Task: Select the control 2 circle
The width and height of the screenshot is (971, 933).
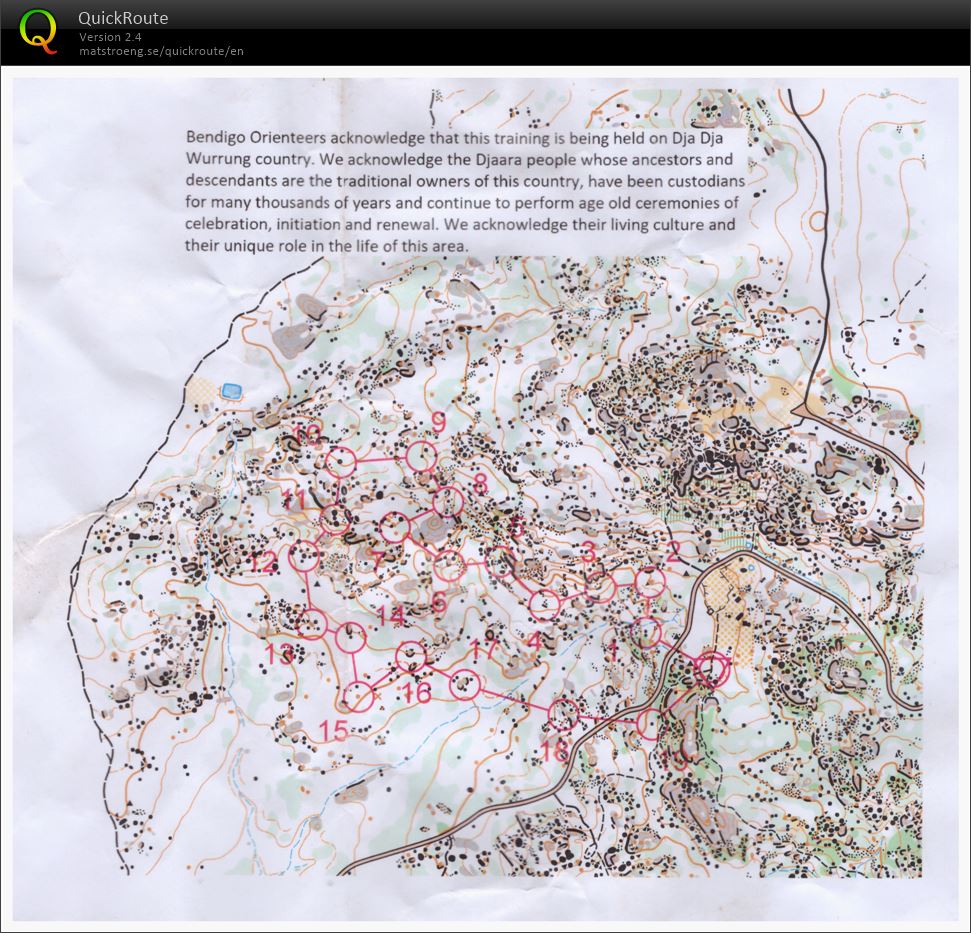Action: tap(650, 581)
